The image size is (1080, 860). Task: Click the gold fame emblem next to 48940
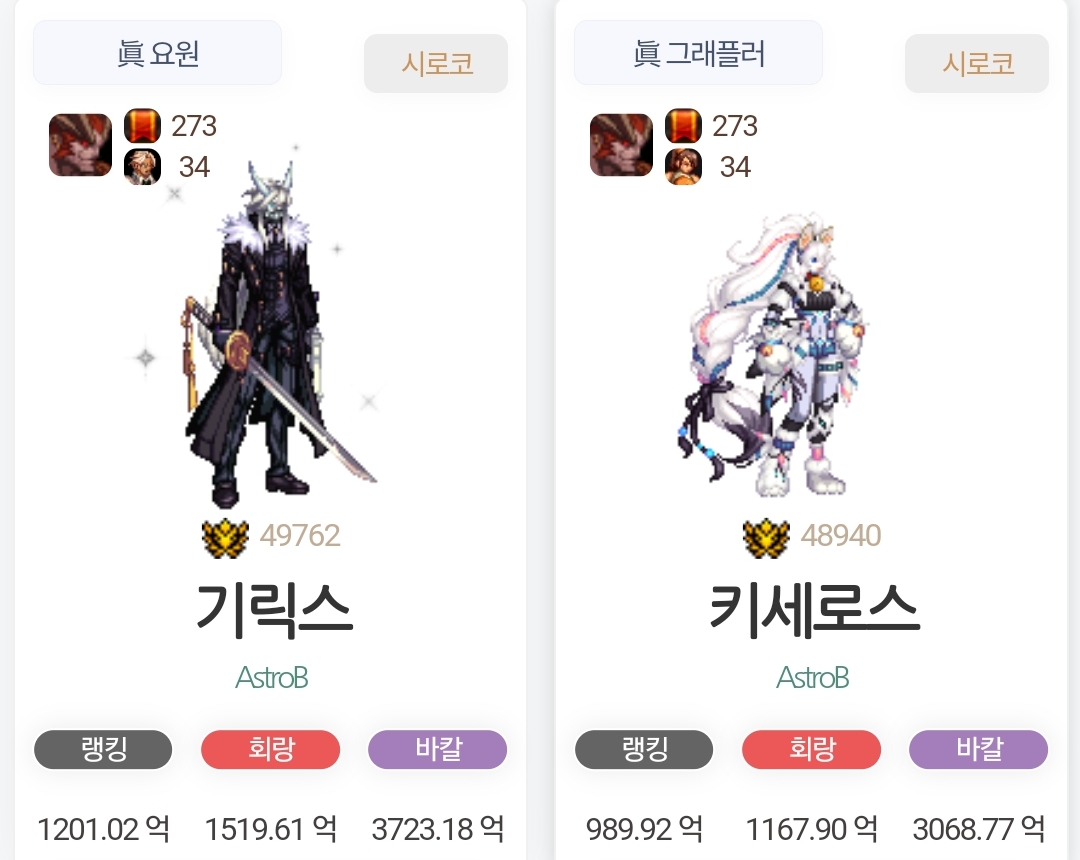pos(765,537)
